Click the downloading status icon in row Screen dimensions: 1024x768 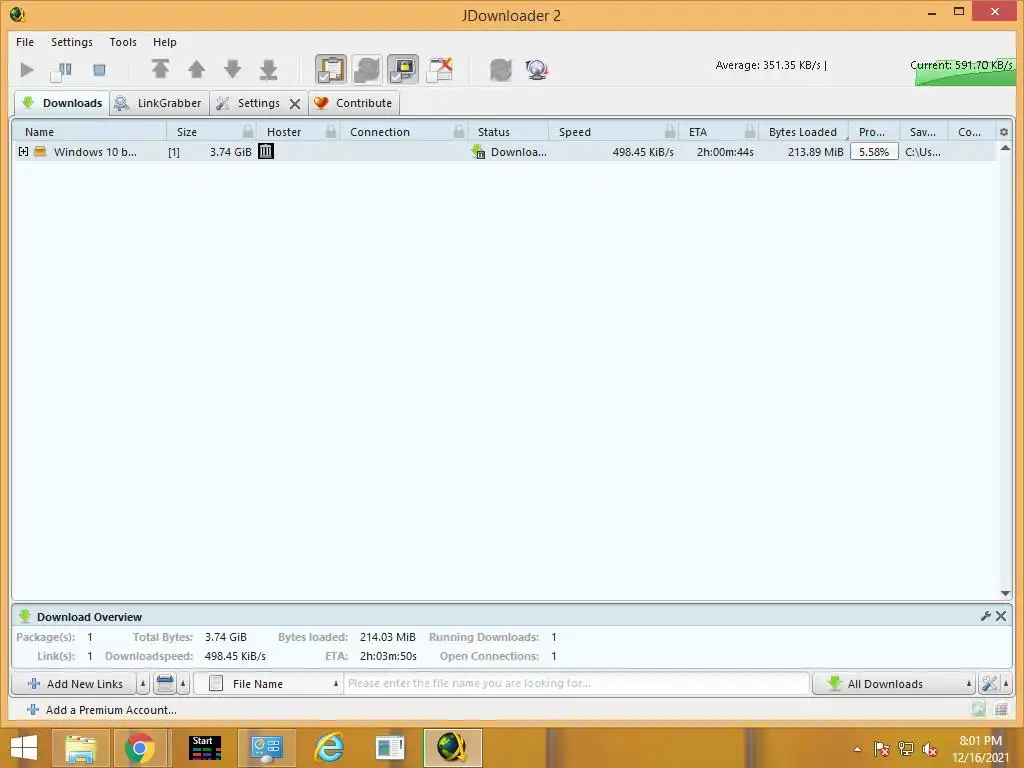tap(479, 152)
